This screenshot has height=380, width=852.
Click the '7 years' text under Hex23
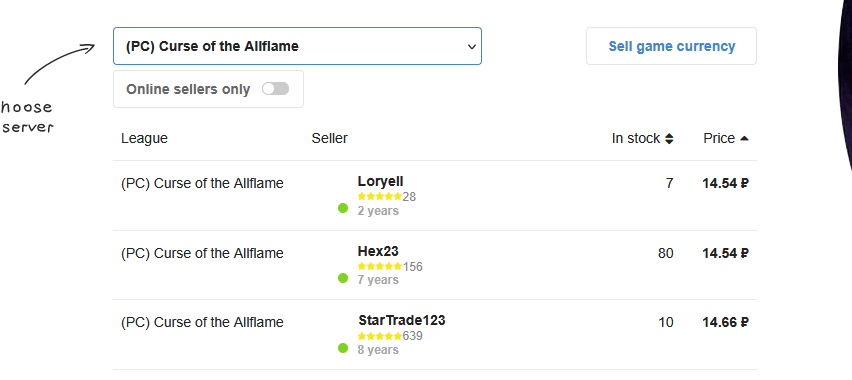tap(378, 280)
